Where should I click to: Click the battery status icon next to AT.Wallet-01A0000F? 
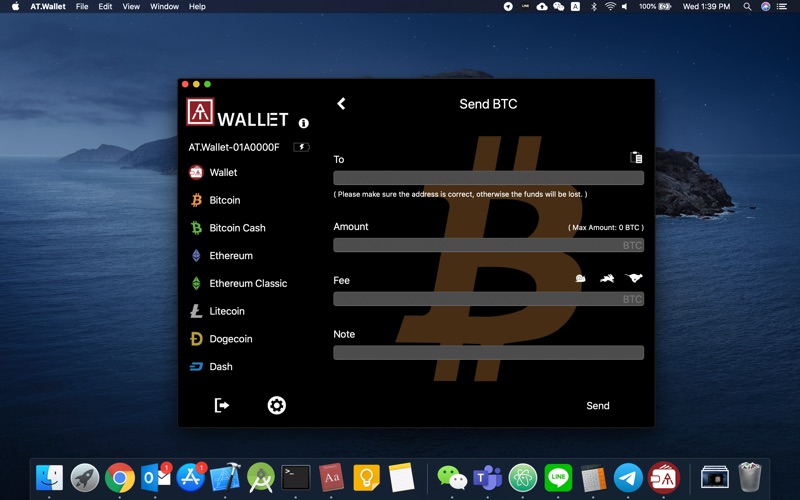301,147
